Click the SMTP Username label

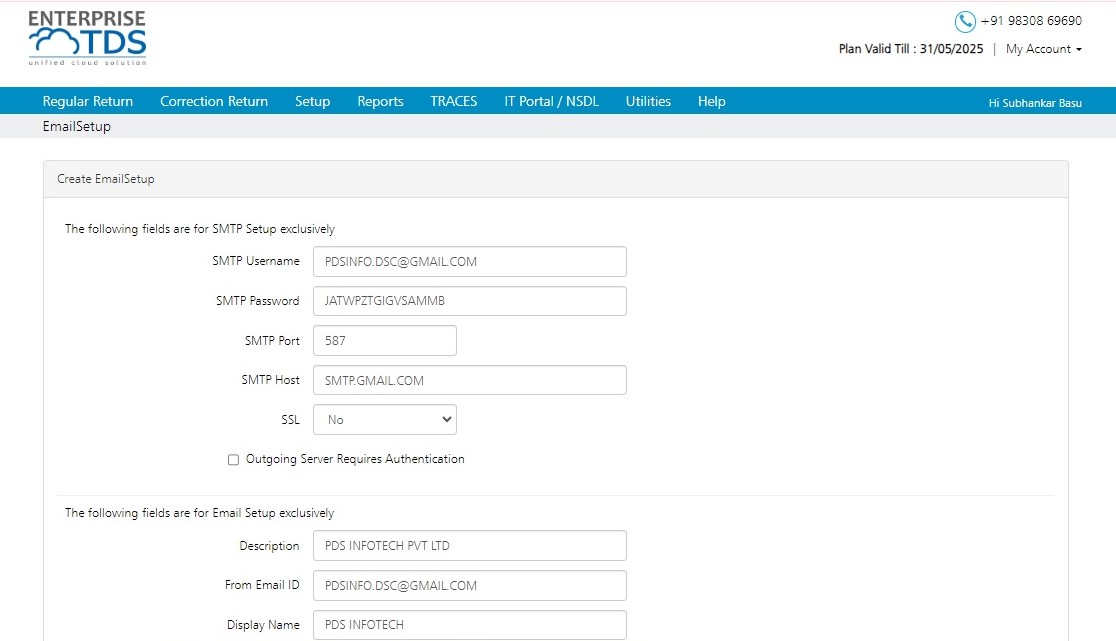click(x=256, y=261)
